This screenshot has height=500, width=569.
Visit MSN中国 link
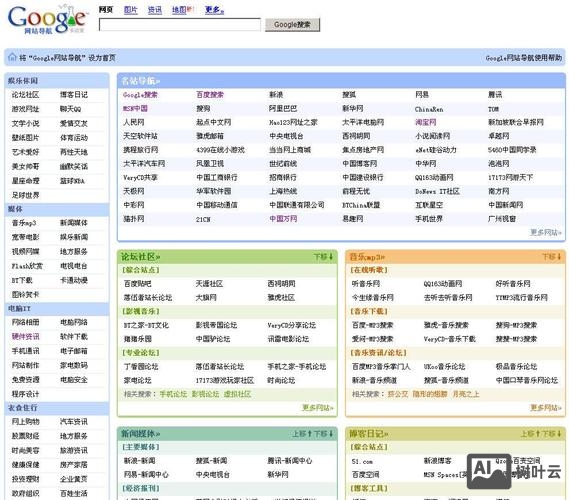135,108
